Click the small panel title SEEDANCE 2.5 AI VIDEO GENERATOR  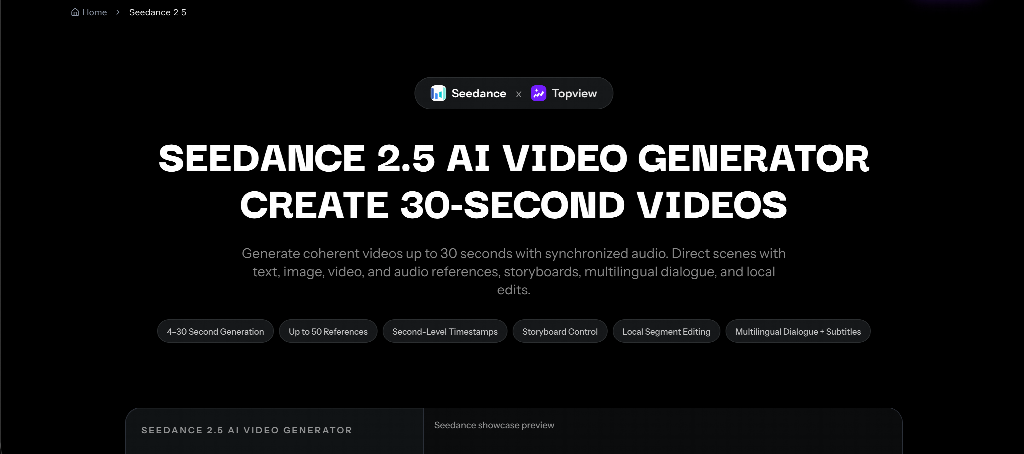pos(247,430)
